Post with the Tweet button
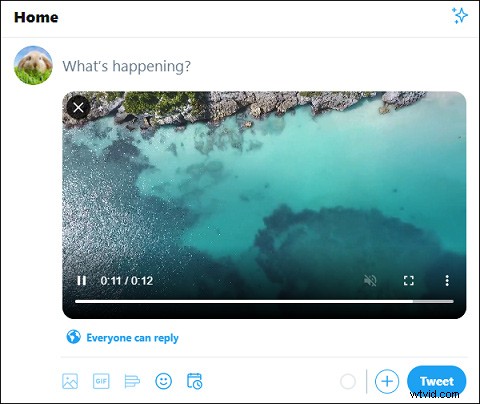The width and height of the screenshot is (480, 404). pos(436,381)
